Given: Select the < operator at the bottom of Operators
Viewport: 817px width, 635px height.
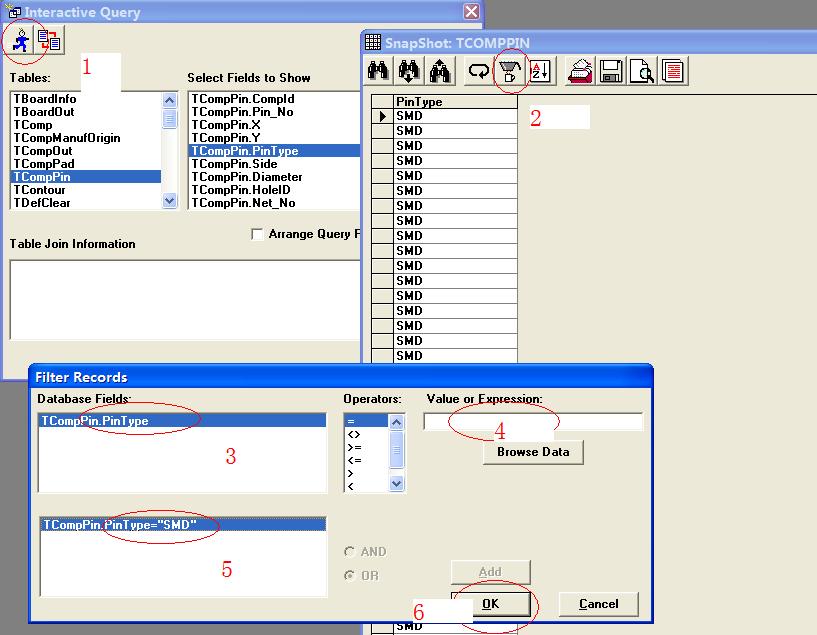Looking at the screenshot, I should tap(367, 485).
